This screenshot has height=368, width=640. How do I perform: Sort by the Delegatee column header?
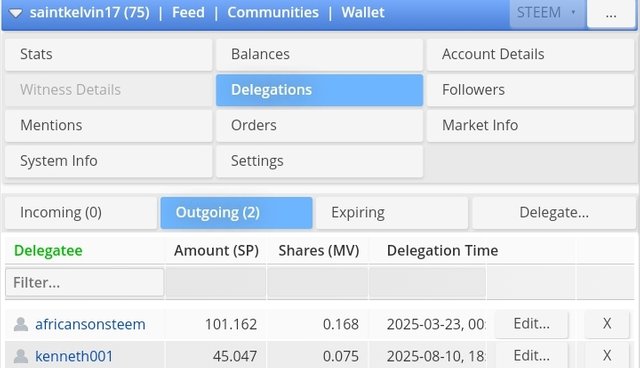click(x=48, y=251)
